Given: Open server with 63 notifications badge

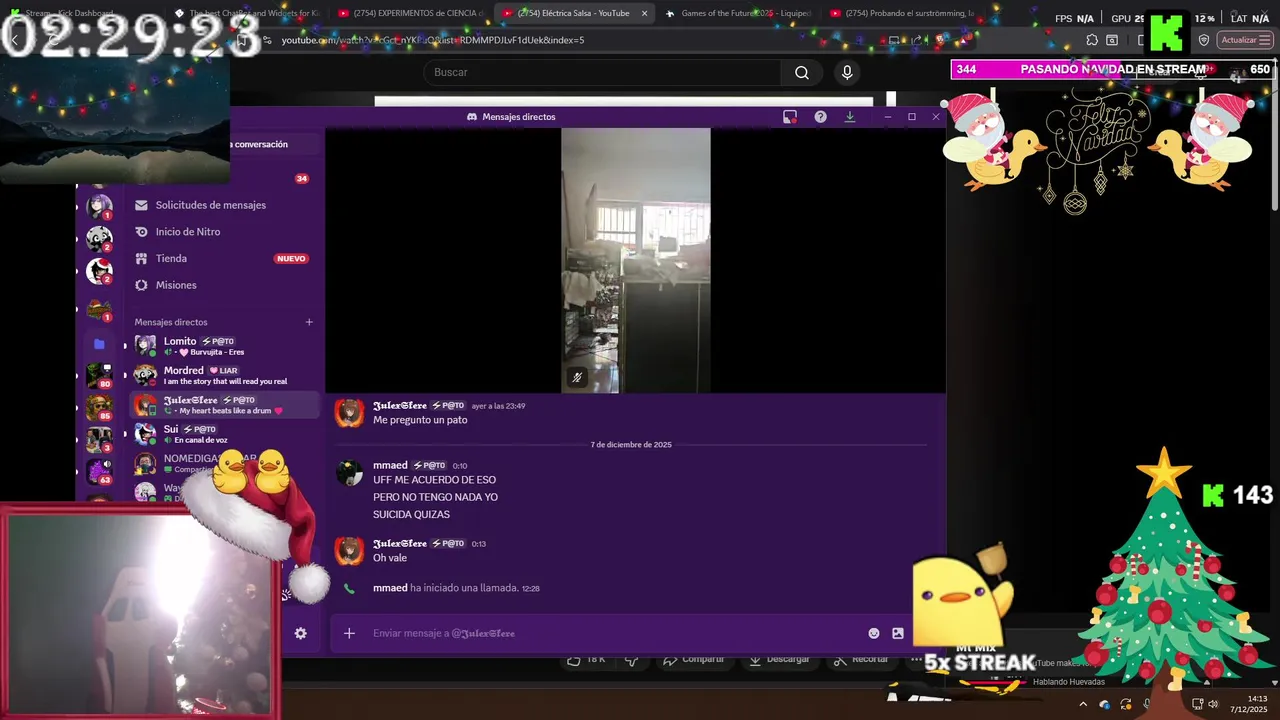Looking at the screenshot, I should (x=99, y=470).
